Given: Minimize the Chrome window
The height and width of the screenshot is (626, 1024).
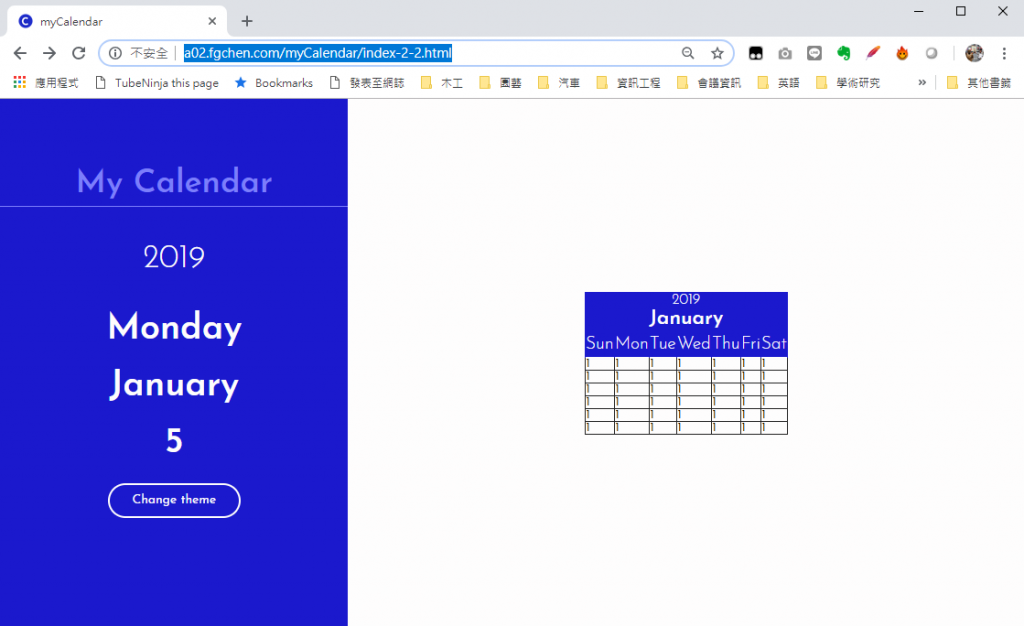Looking at the screenshot, I should coord(919,11).
